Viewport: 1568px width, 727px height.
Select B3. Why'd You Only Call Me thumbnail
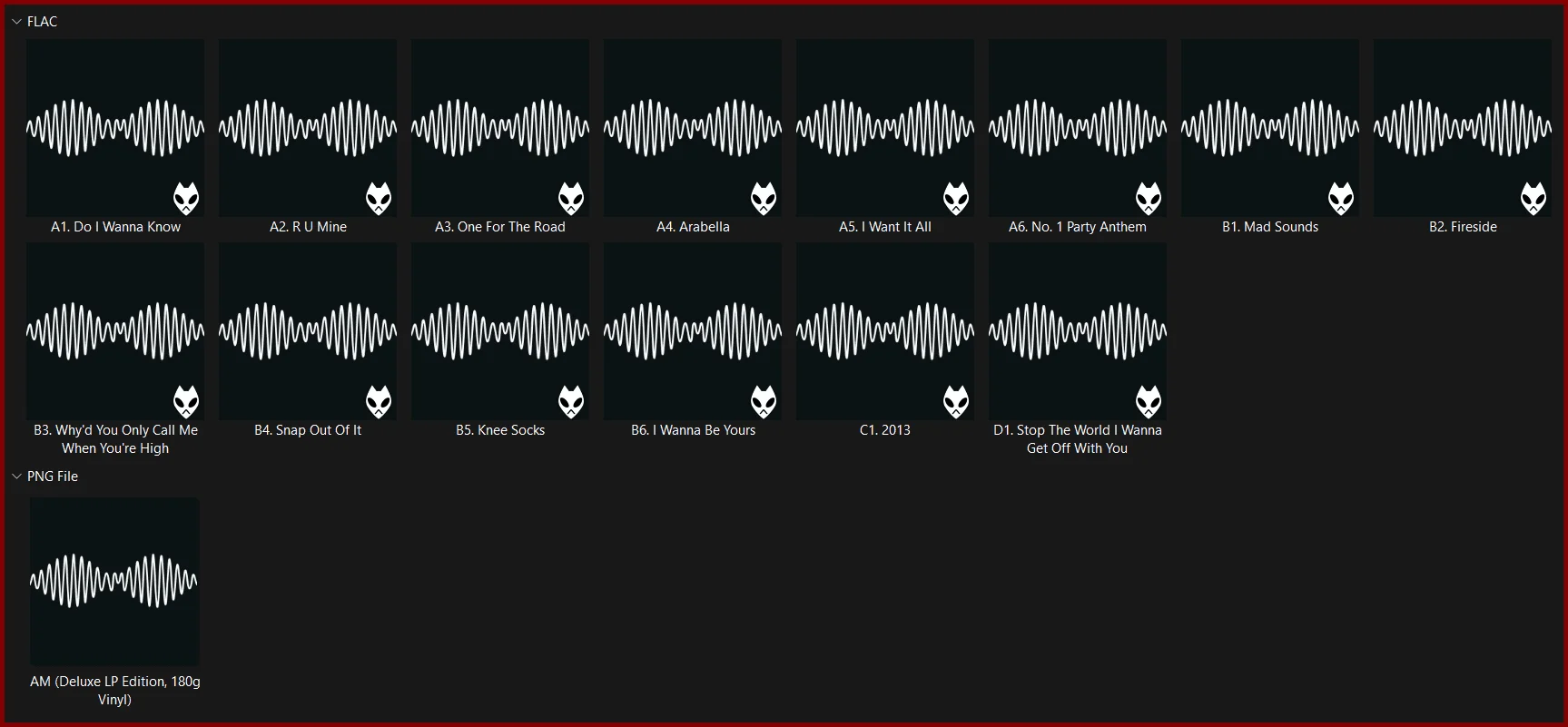pos(115,331)
